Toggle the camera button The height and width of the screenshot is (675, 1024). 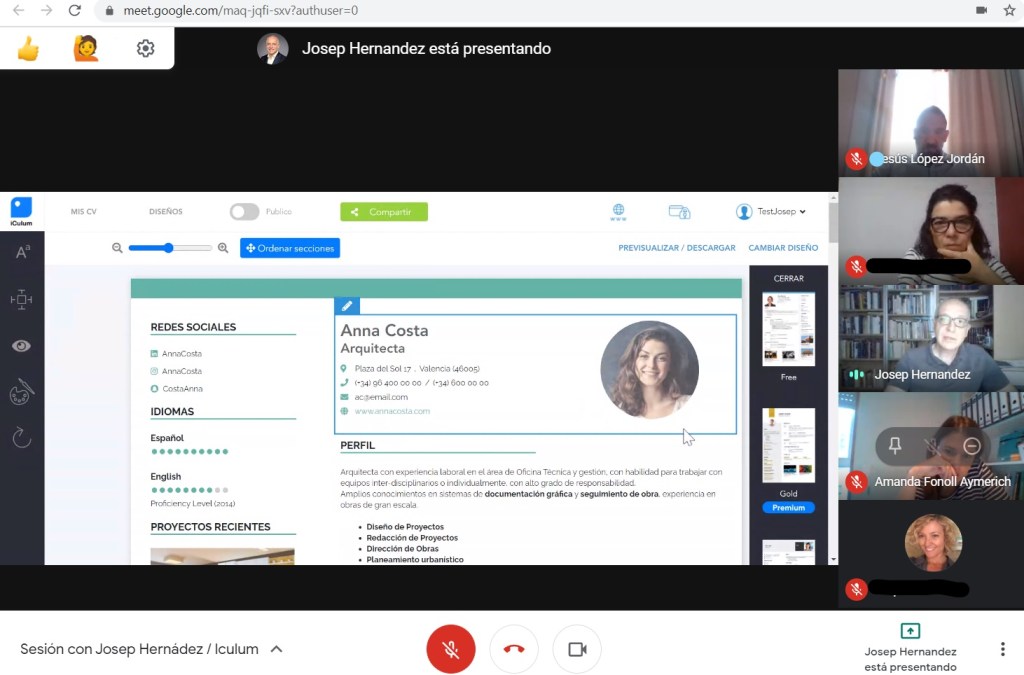(x=577, y=649)
